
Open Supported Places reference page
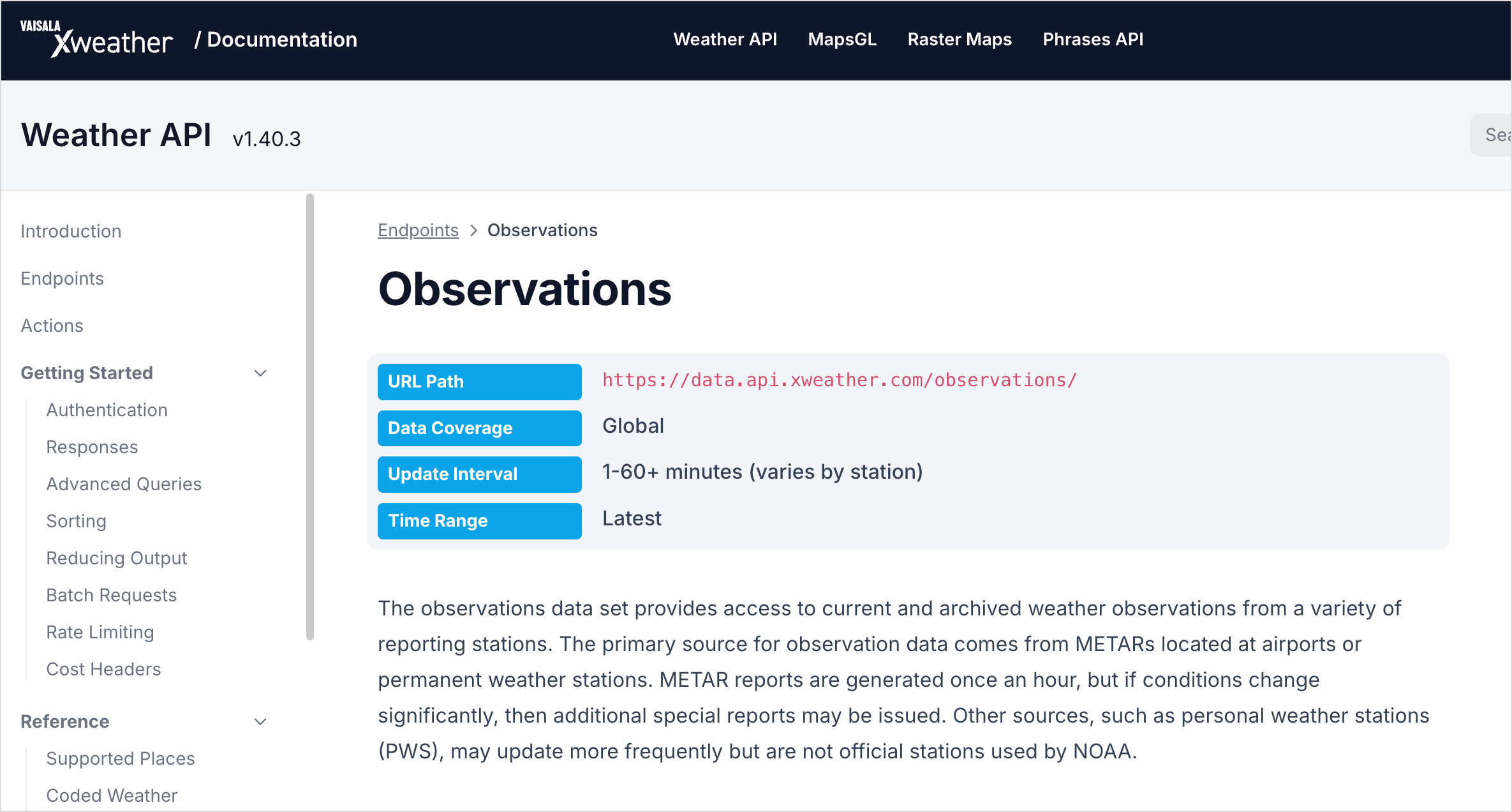pyautogui.click(x=120, y=758)
